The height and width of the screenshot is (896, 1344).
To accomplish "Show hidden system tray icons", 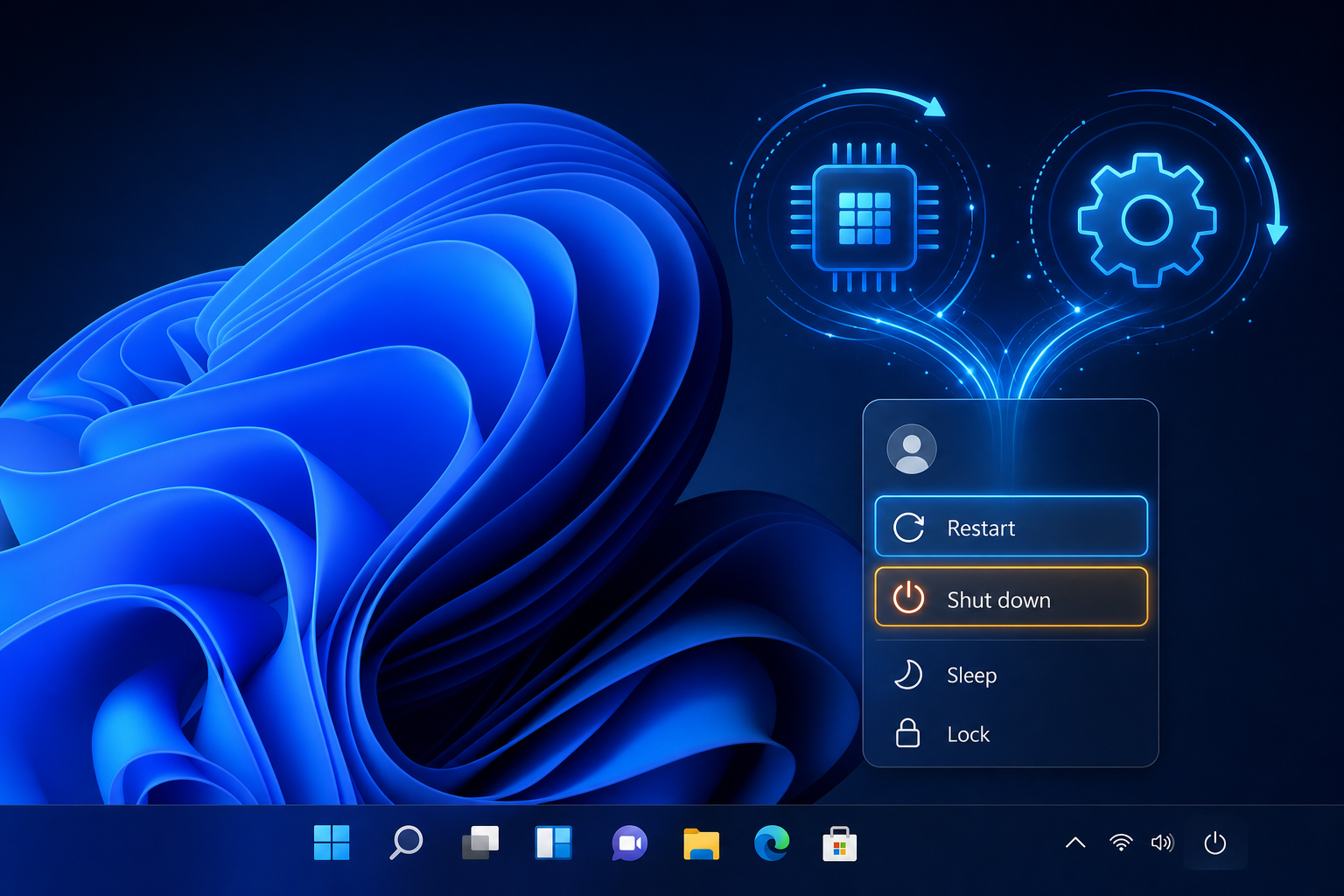I will click(1075, 843).
